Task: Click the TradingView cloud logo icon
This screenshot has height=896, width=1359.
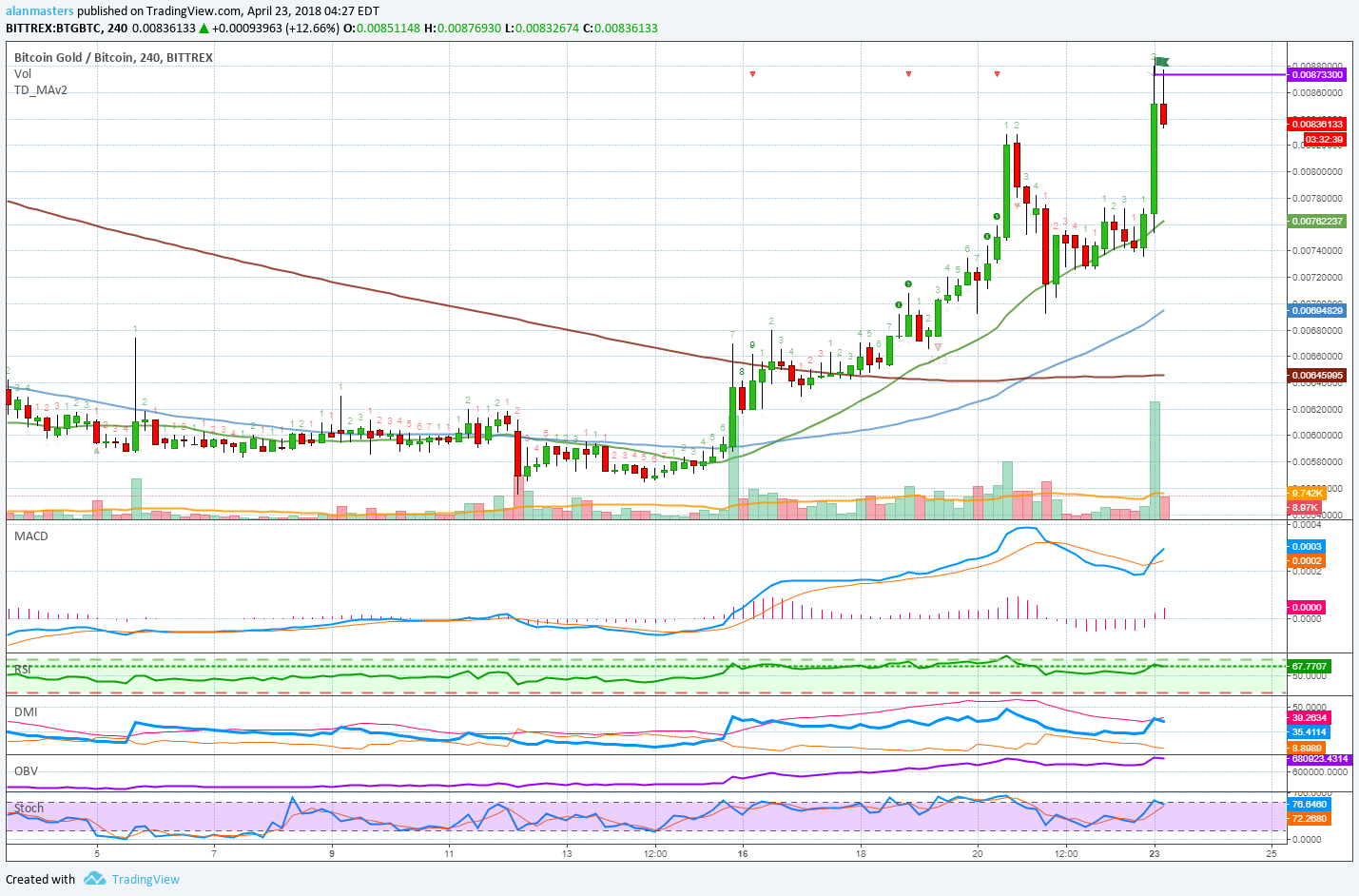Action: tap(94, 878)
